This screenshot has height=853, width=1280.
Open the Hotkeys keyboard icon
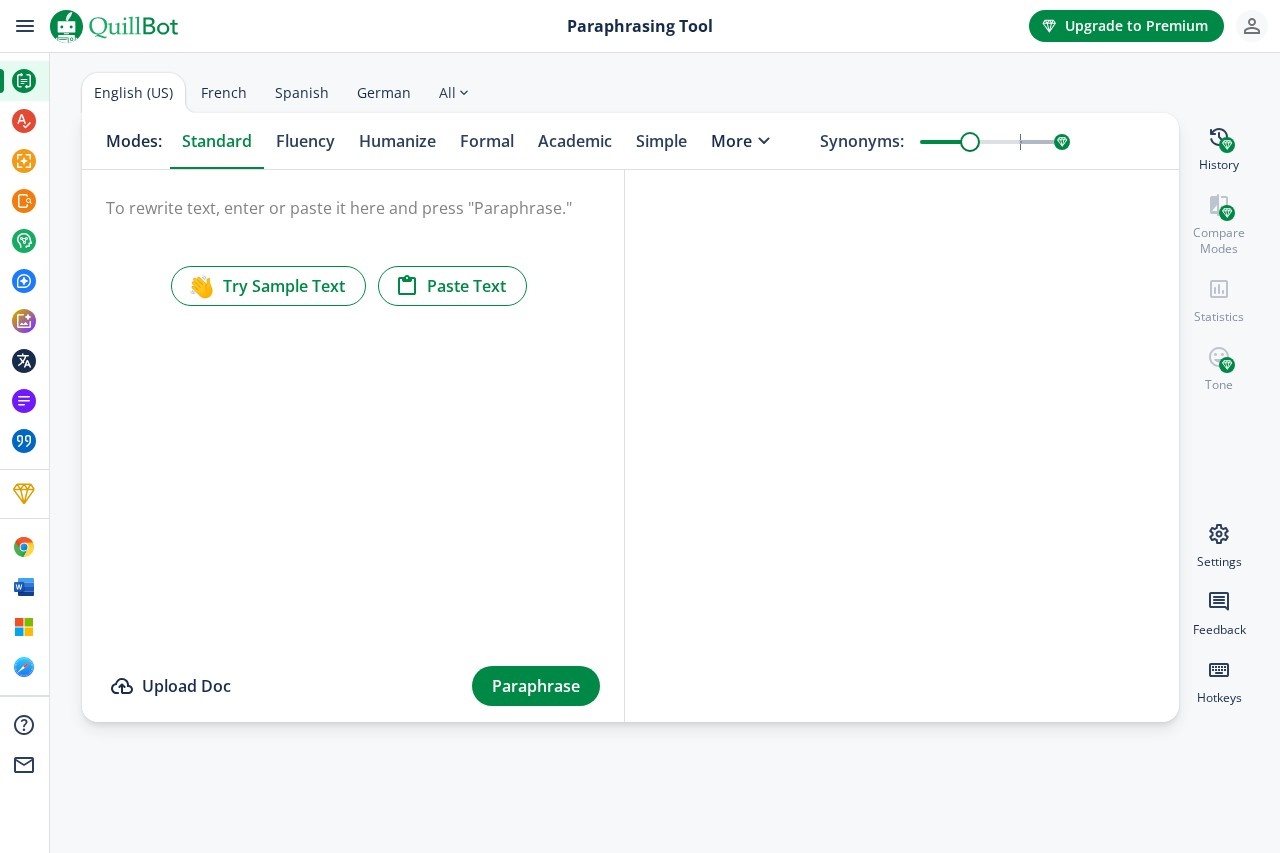point(1218,680)
